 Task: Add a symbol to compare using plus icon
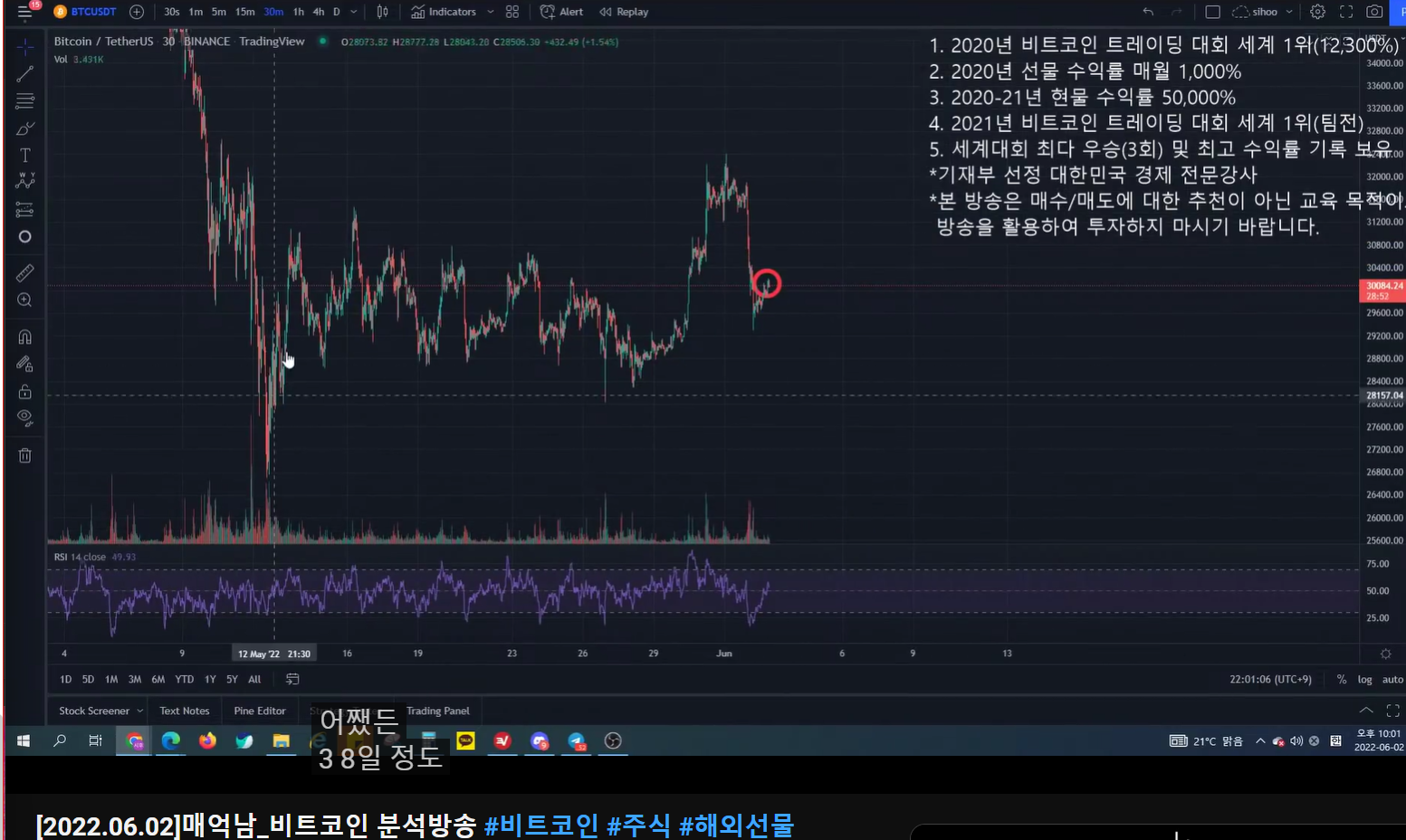137,12
